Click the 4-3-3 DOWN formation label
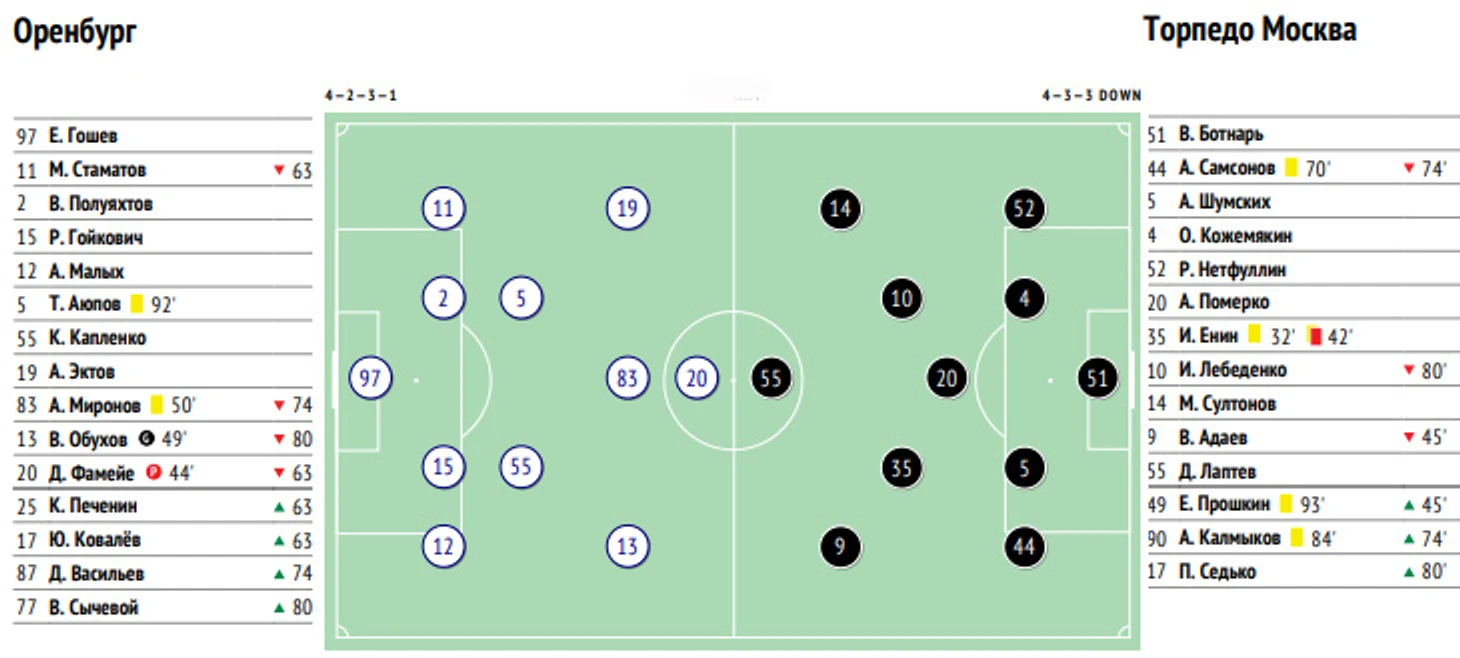Screen dimensions: 1460x658 pyautogui.click(x=1090, y=96)
